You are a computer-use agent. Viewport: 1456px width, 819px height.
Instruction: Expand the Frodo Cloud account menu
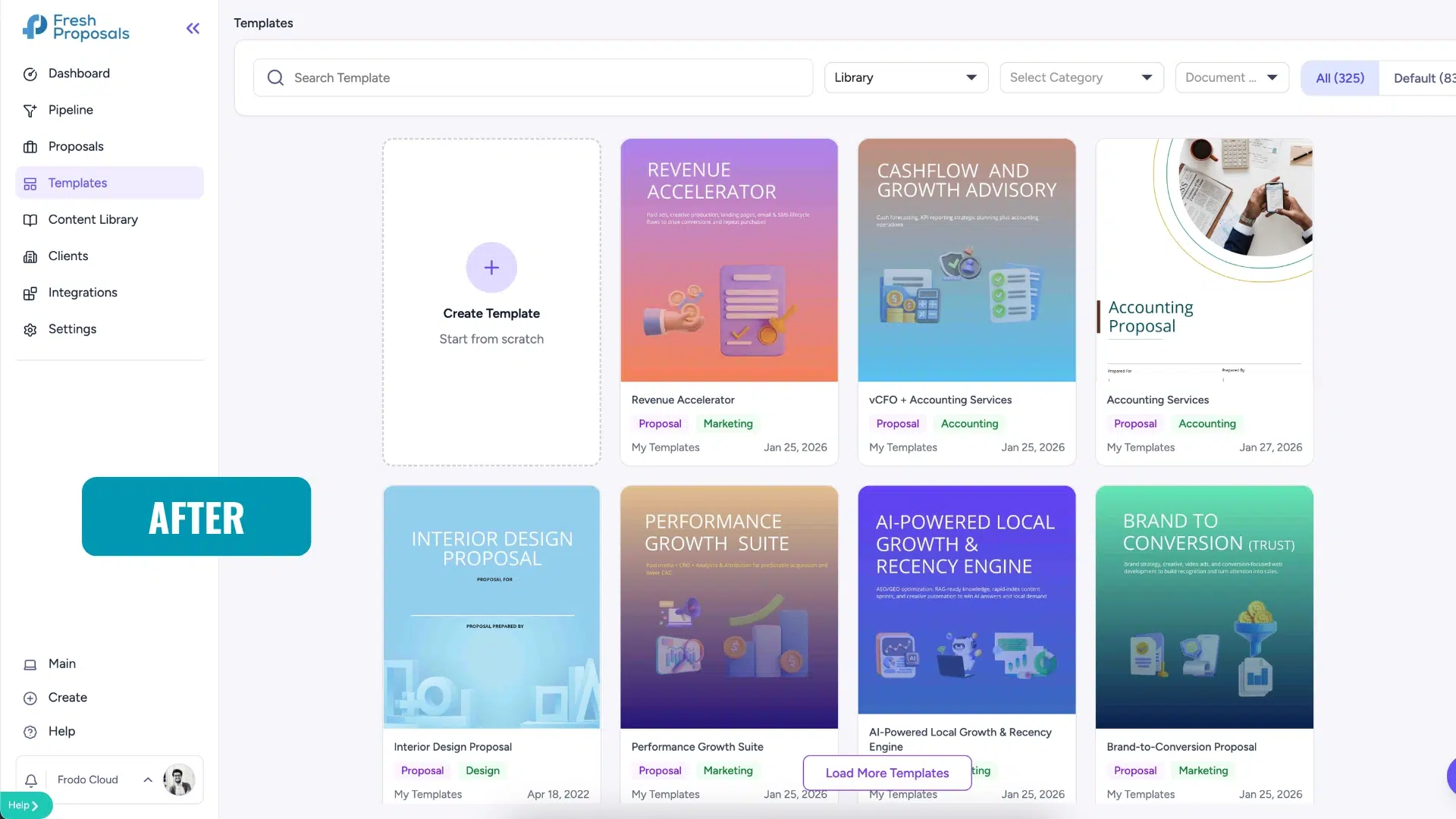click(x=148, y=780)
